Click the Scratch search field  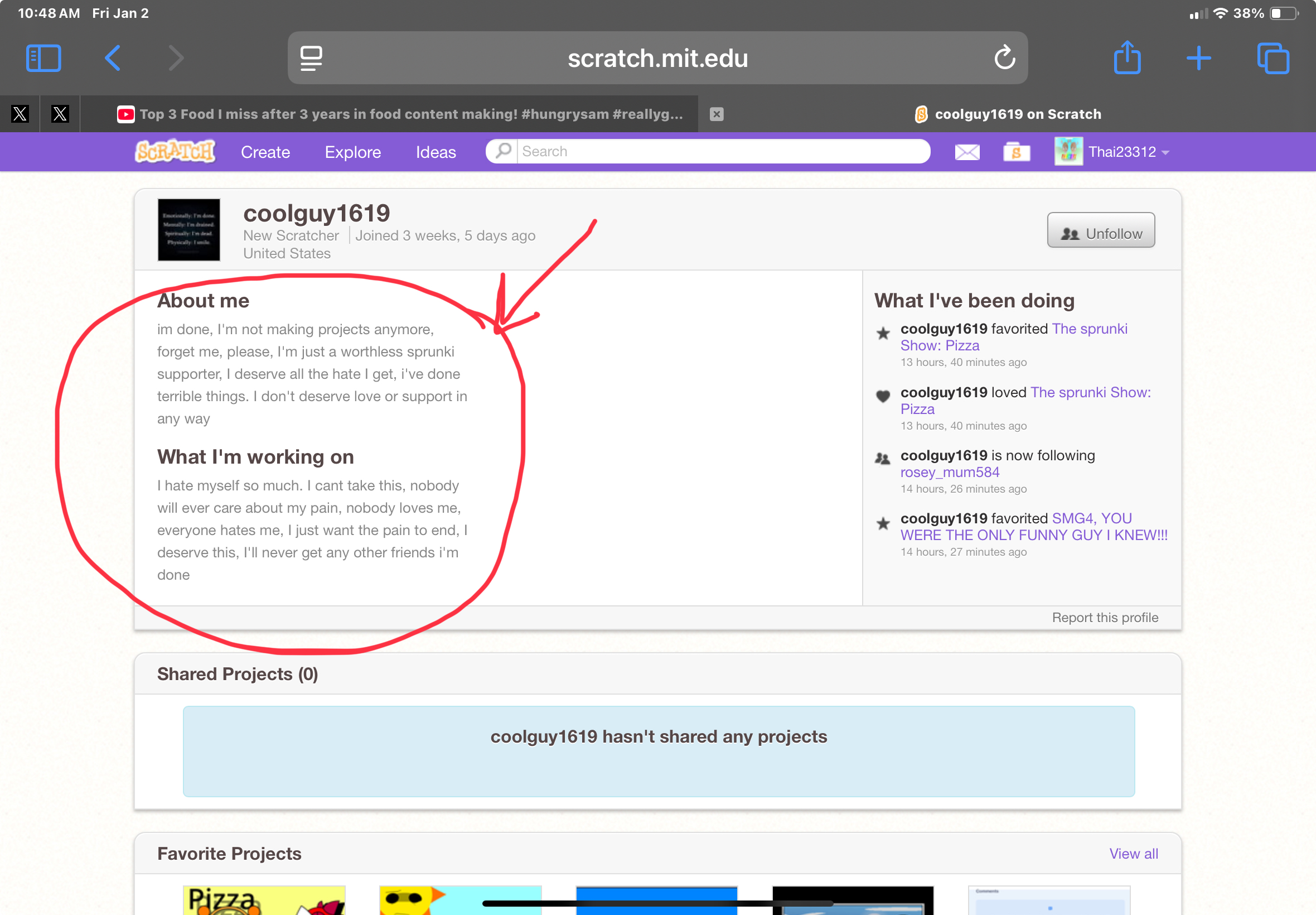click(722, 151)
